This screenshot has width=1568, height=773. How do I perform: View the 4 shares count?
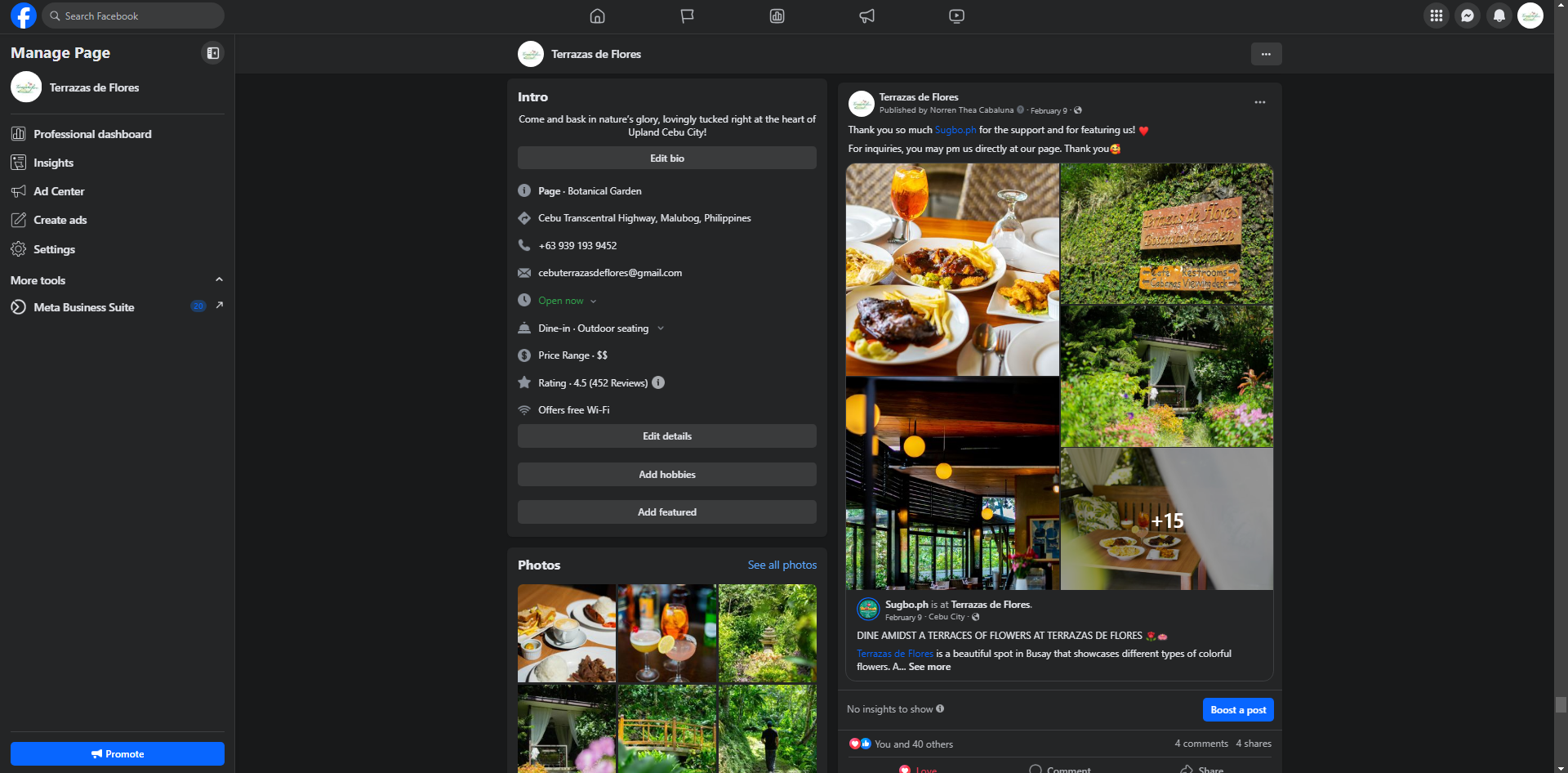(1254, 744)
